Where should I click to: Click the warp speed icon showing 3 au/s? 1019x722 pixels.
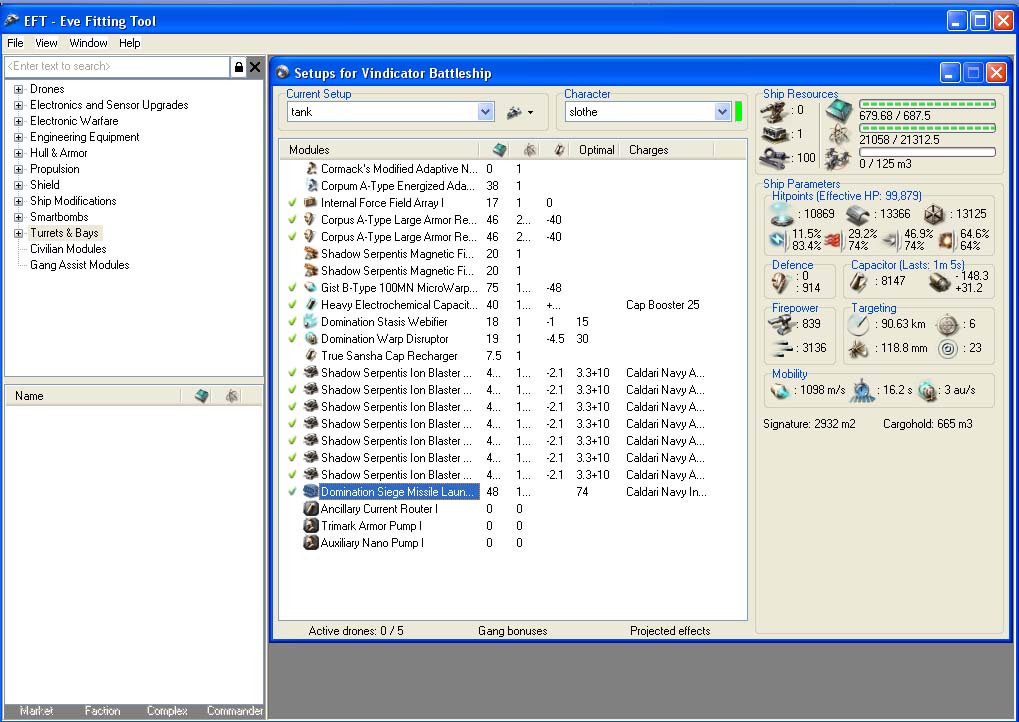tap(927, 391)
